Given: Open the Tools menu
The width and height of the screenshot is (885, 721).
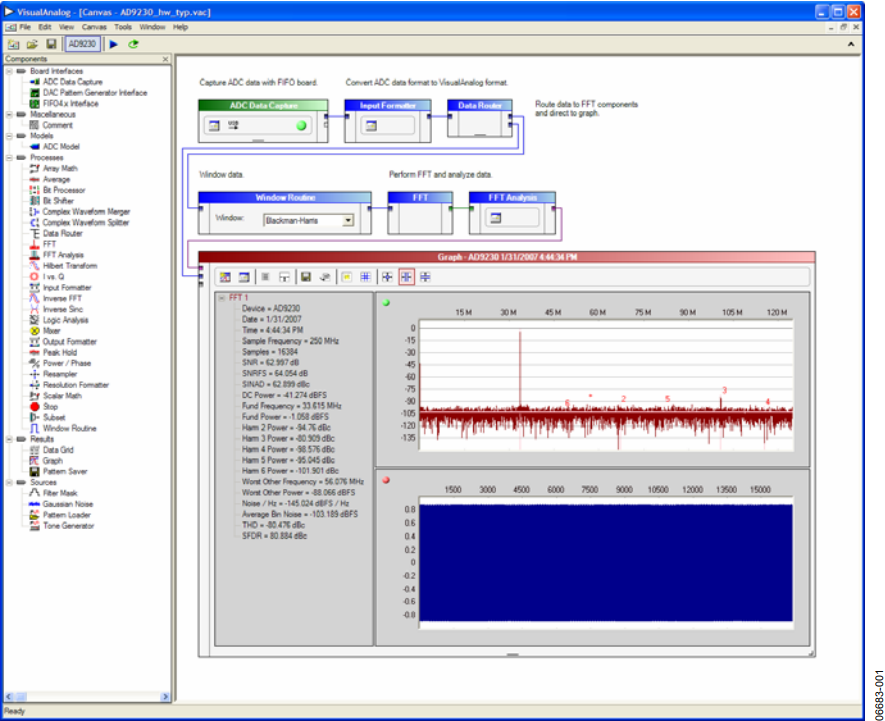Looking at the screenshot, I should tap(122, 27).
